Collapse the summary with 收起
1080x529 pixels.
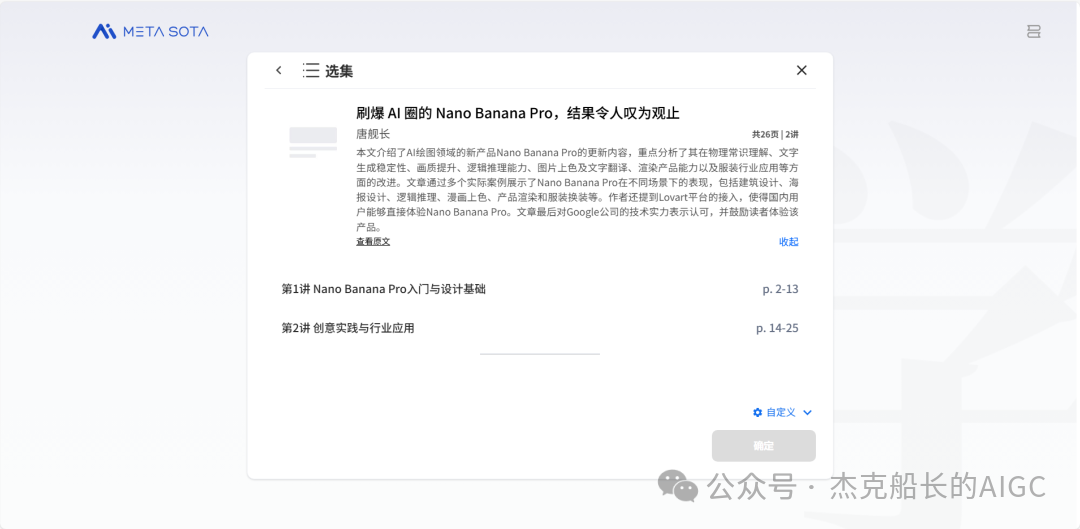(789, 242)
